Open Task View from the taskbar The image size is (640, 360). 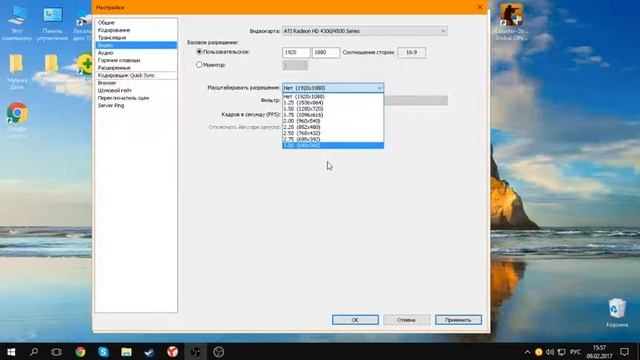(57, 352)
